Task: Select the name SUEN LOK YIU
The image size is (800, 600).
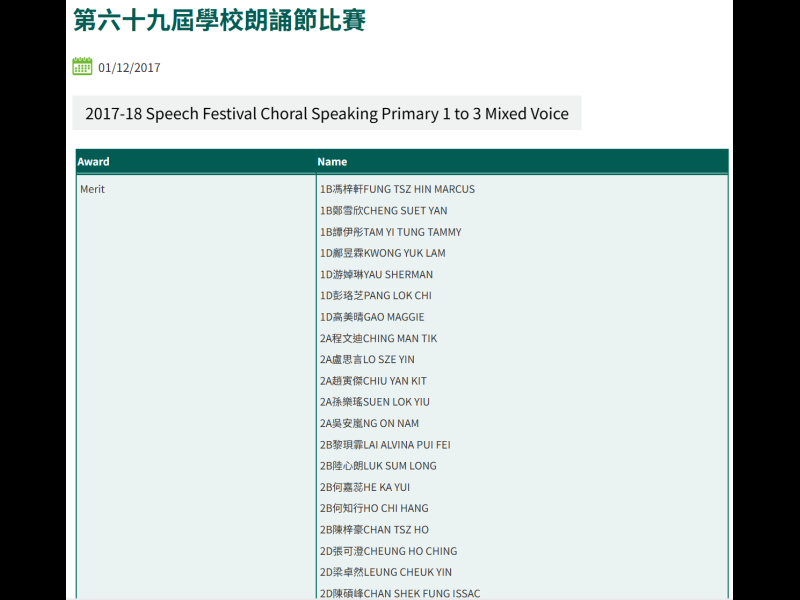Action: (x=375, y=402)
